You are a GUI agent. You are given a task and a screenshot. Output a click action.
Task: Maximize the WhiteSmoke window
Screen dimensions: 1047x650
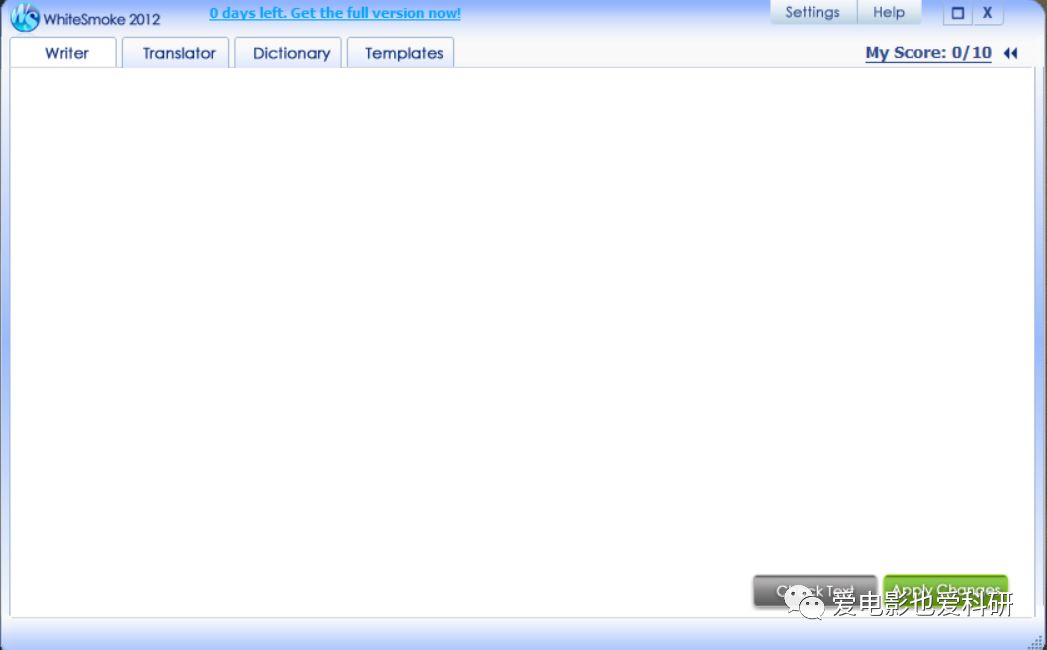(958, 13)
